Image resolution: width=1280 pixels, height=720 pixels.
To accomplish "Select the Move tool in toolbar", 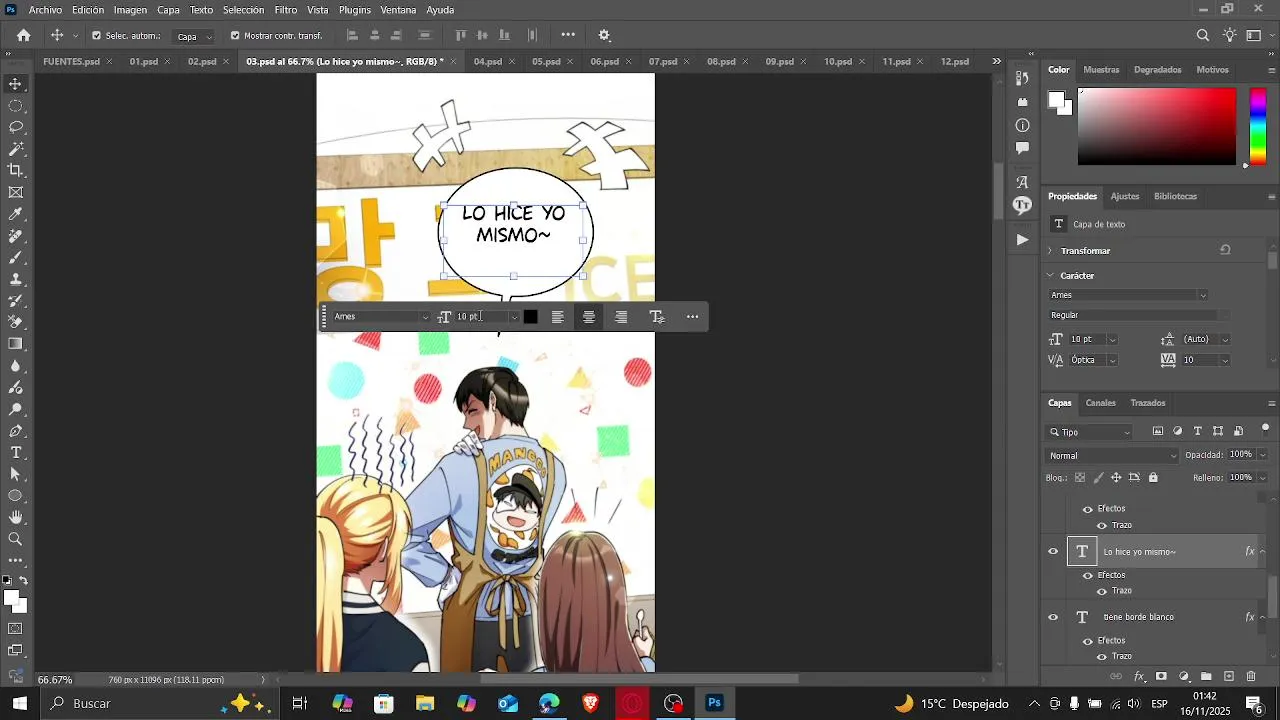I will point(16,84).
